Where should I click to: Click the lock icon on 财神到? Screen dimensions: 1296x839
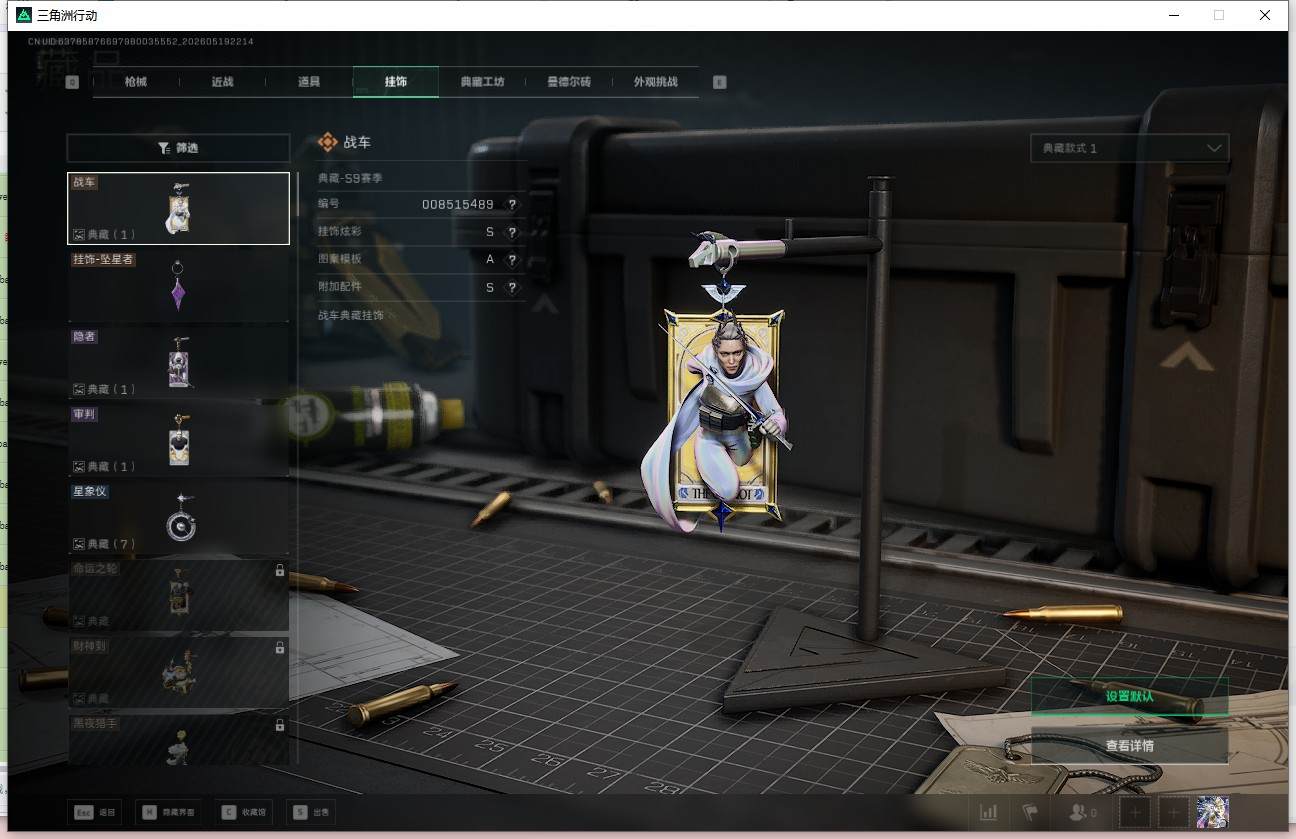[279, 648]
